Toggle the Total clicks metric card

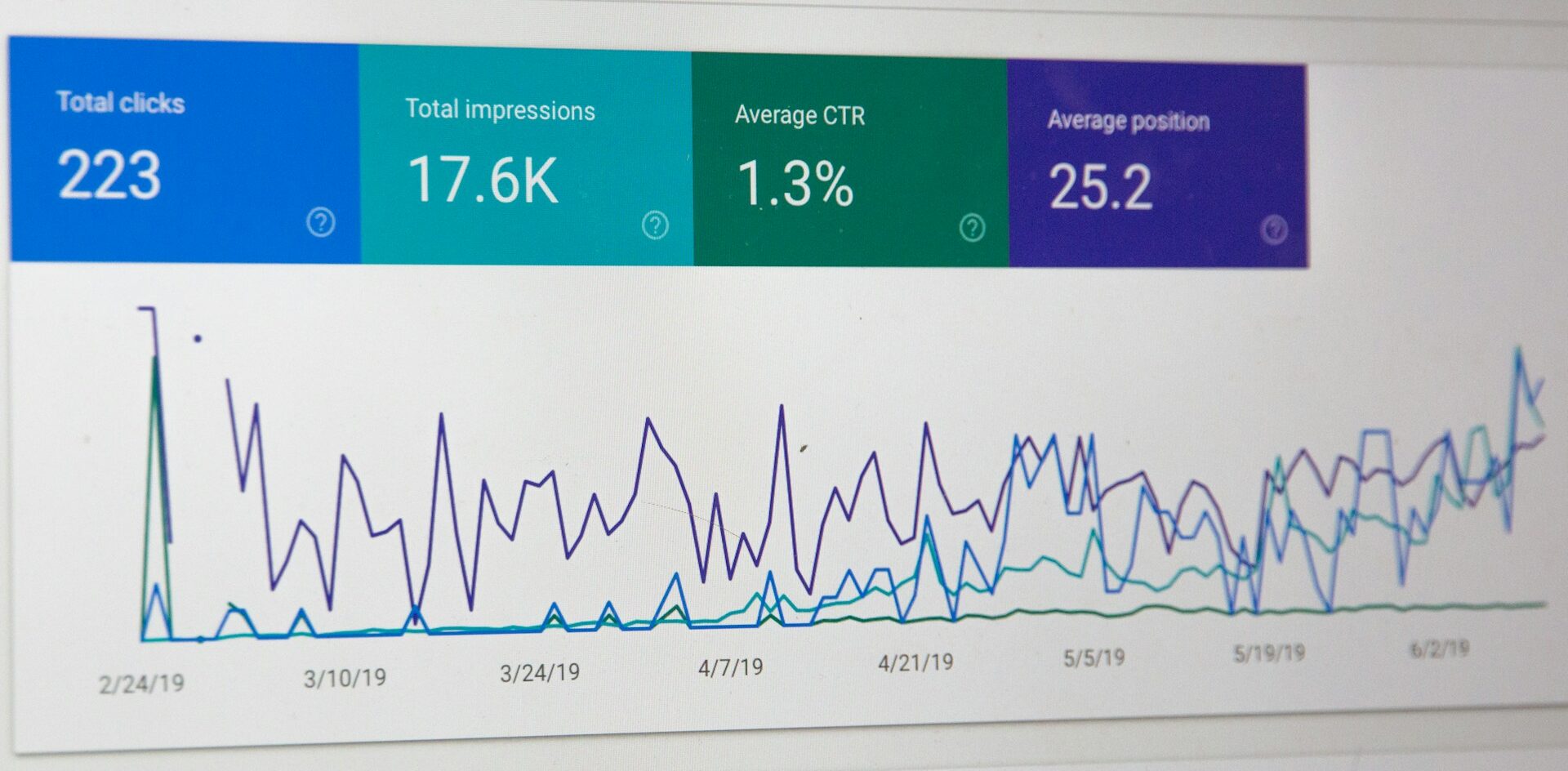(x=185, y=150)
